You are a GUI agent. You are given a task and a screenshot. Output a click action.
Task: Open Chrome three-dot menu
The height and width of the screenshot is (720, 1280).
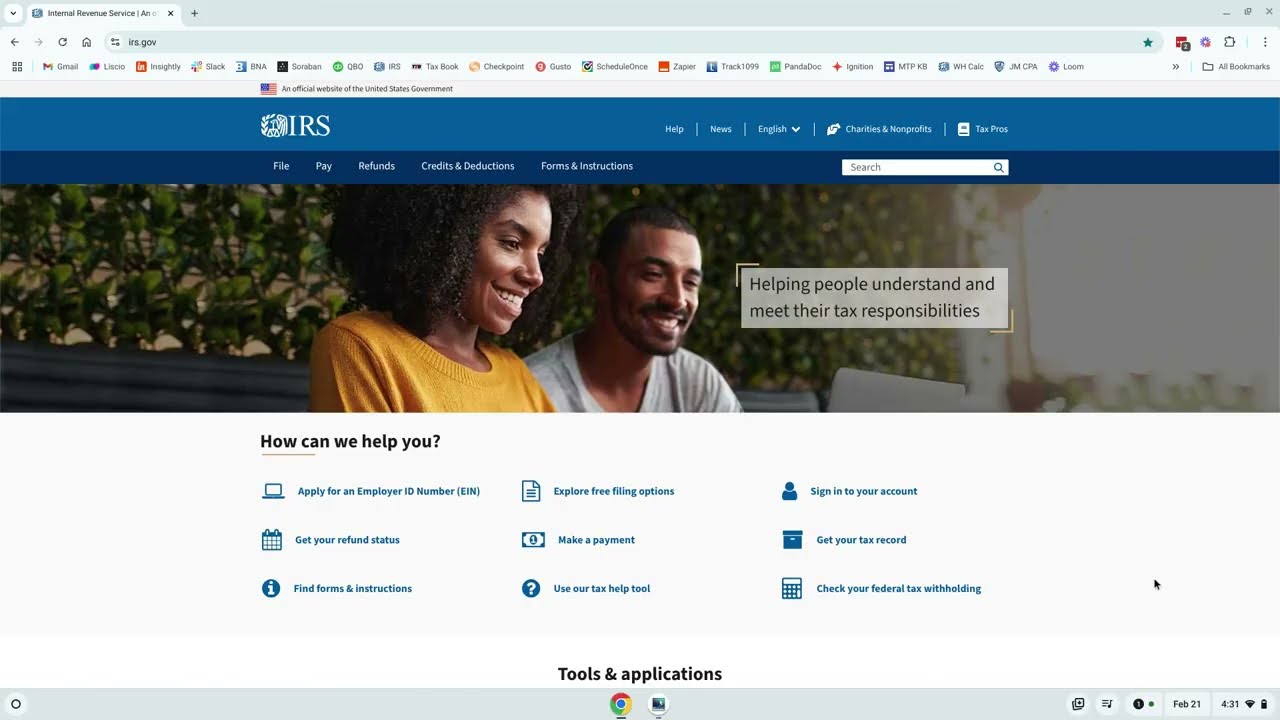coord(1265,42)
